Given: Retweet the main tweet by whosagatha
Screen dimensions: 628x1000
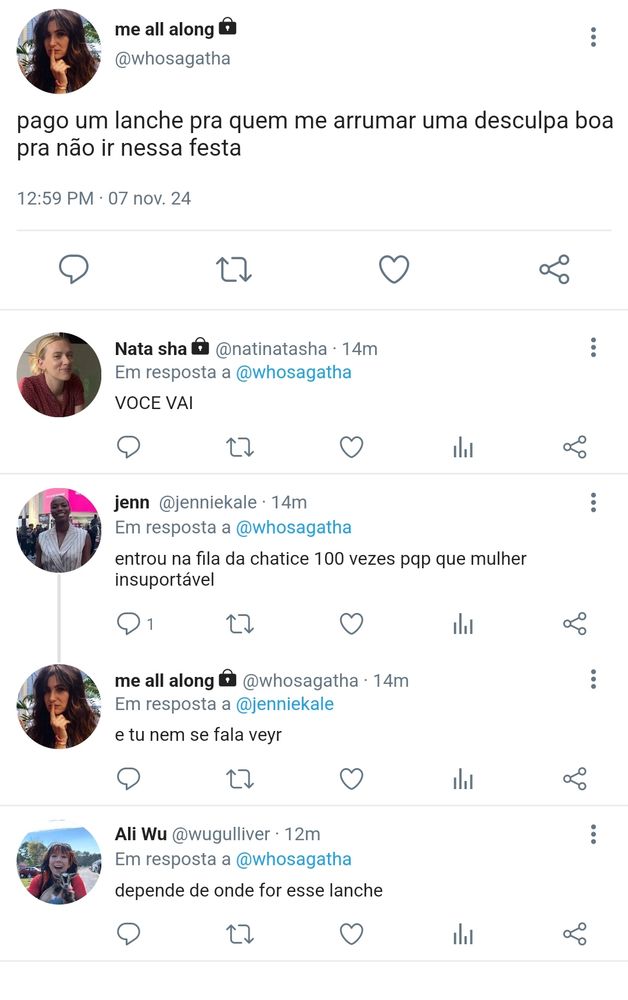Looking at the screenshot, I should pos(234,269).
